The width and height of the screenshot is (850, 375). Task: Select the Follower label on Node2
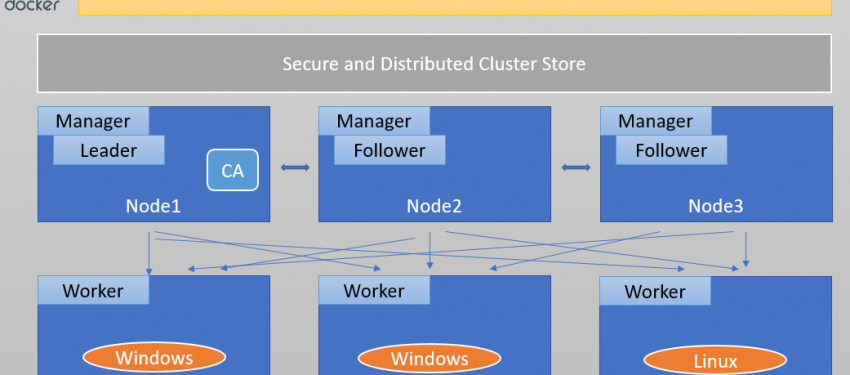pos(389,150)
